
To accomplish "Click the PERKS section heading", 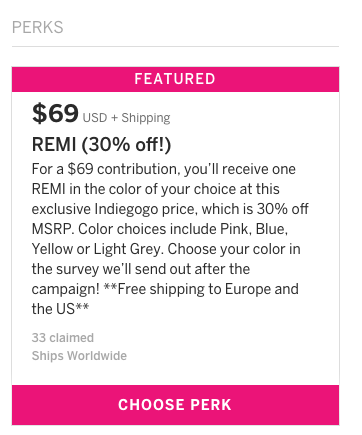I will (38, 27).
